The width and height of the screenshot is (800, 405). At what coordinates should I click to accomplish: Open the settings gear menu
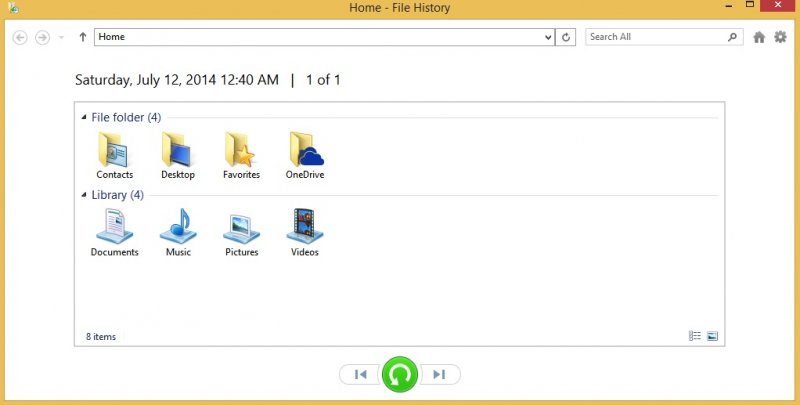(x=780, y=37)
